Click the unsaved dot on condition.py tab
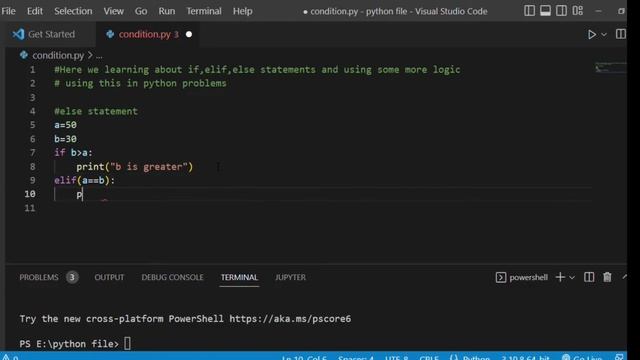This screenshot has height=360, width=640. tap(189, 34)
